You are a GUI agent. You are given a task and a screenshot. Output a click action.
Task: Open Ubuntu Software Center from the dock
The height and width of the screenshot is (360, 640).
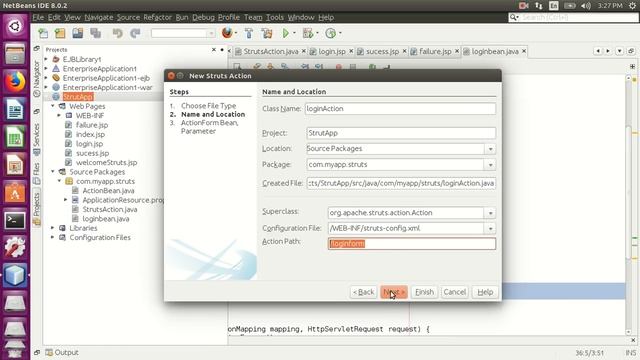coord(15,193)
